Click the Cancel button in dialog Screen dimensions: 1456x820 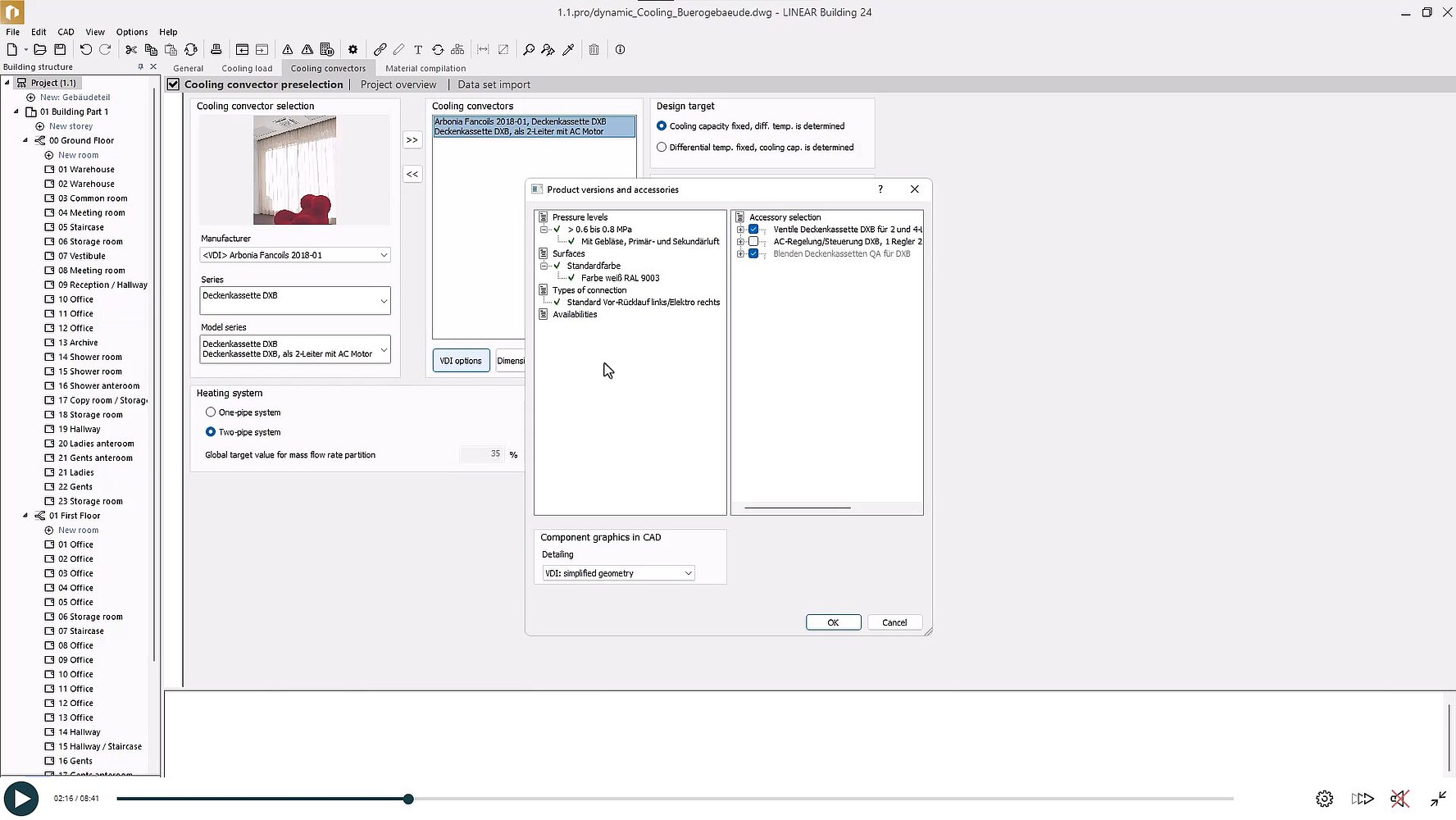(894, 622)
